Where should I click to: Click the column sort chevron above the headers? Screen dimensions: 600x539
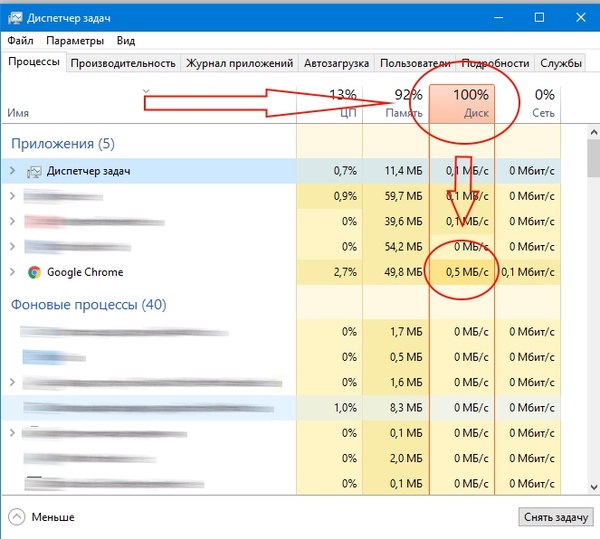(x=147, y=92)
